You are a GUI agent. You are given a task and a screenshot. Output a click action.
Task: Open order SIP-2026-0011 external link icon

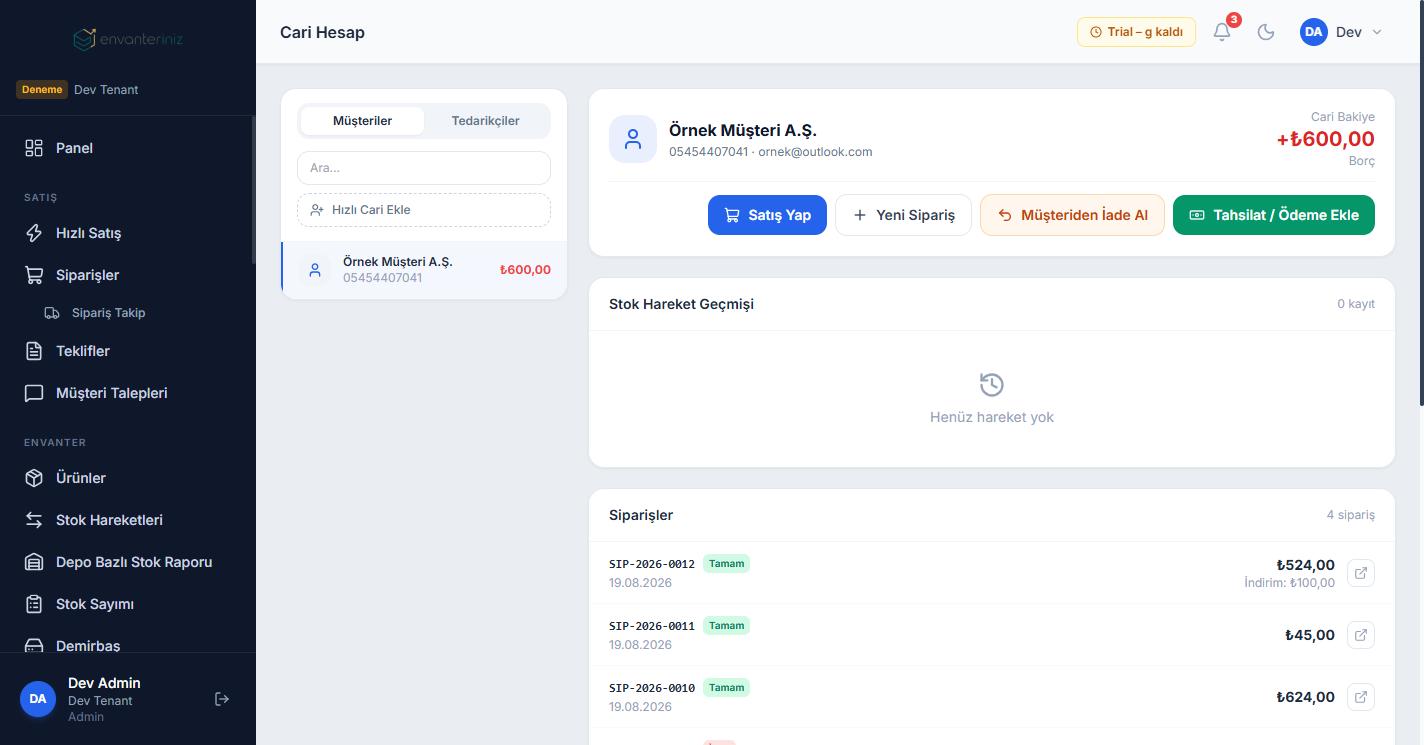click(1361, 635)
